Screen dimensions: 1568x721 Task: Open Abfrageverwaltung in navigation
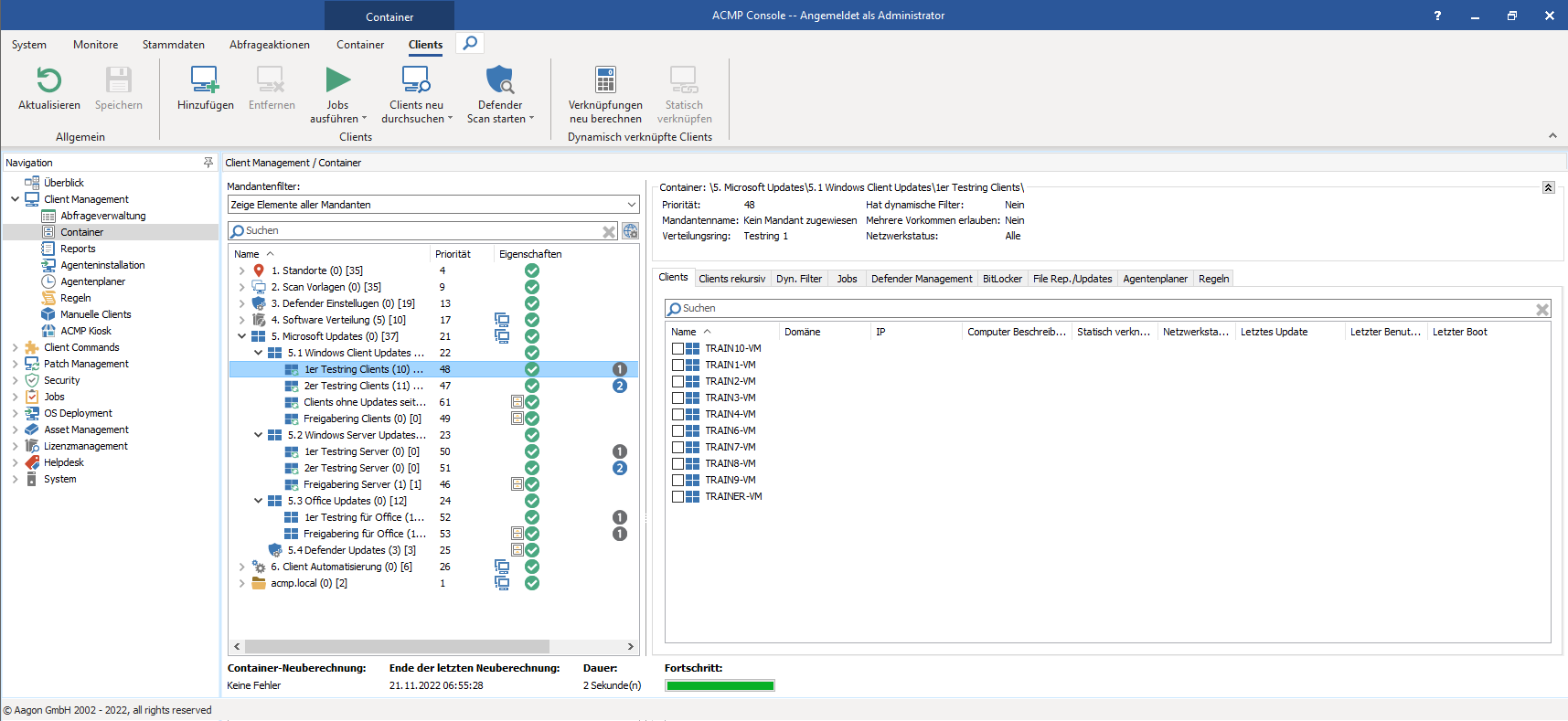click(x=103, y=216)
